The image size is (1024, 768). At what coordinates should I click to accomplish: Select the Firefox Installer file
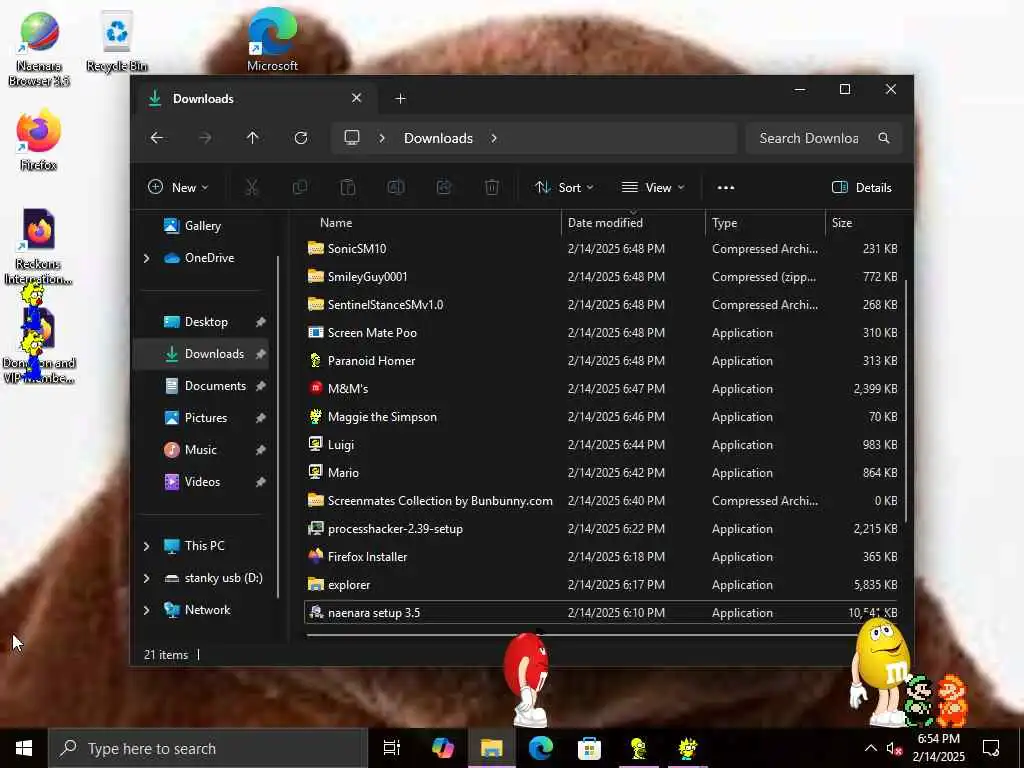(x=601, y=557)
